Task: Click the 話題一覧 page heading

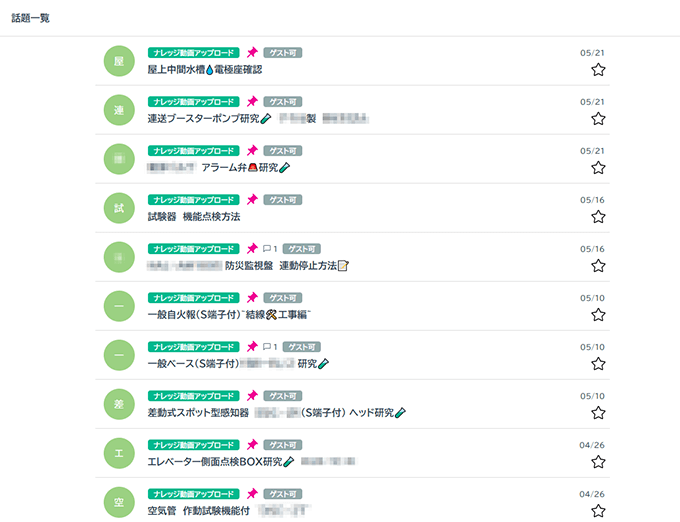Action: pos(30,18)
